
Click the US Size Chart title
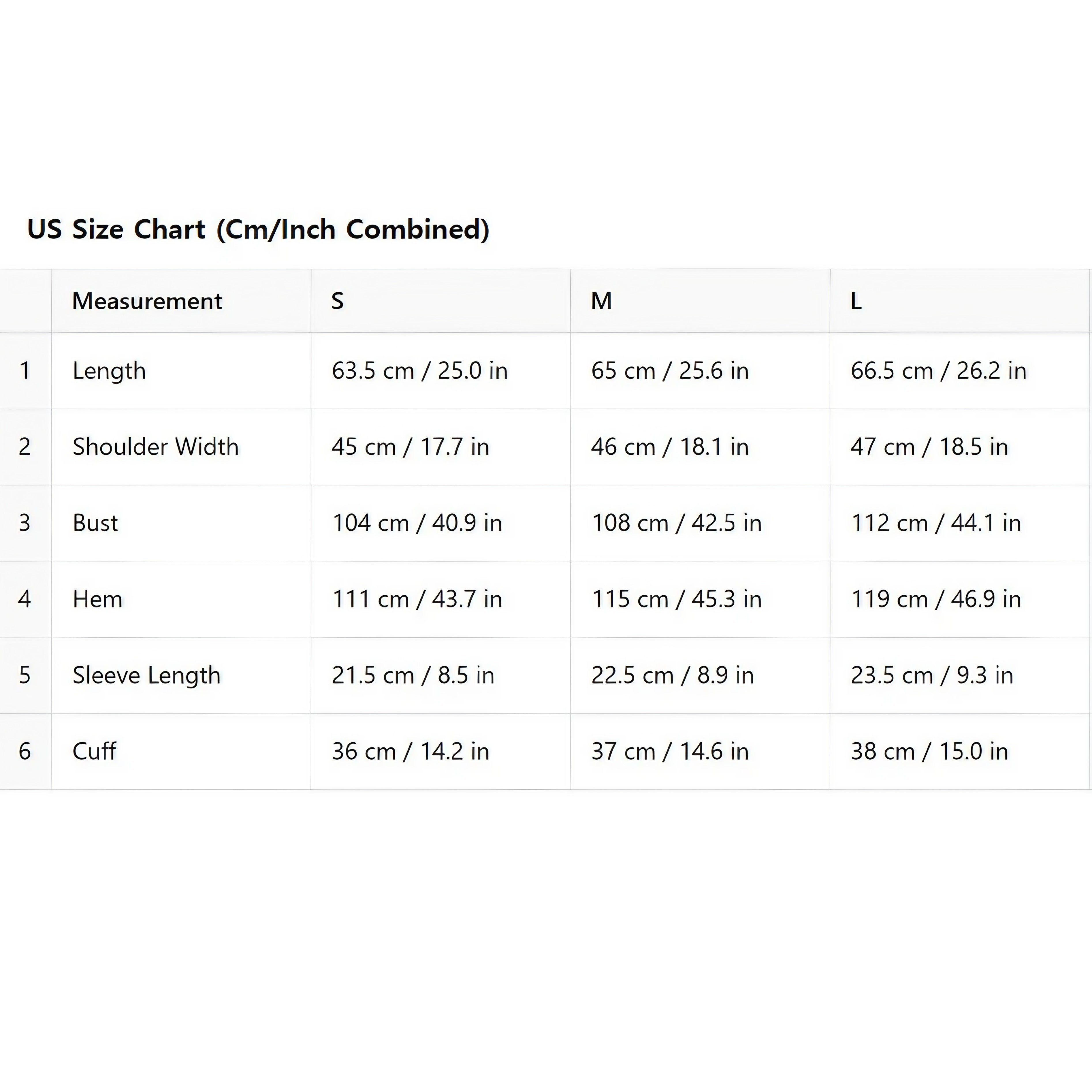click(258, 229)
